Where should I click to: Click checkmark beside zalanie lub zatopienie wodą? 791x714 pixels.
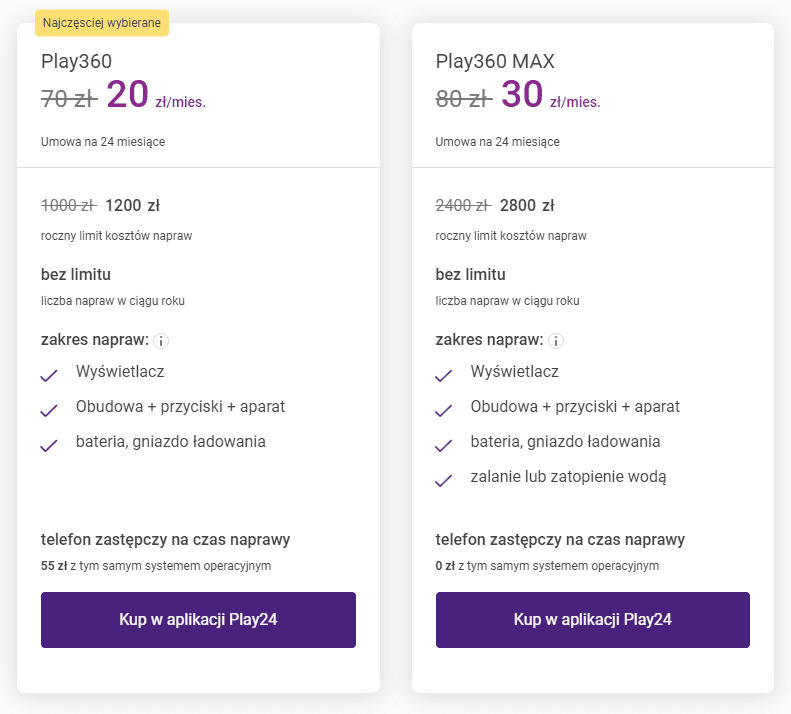(x=444, y=481)
